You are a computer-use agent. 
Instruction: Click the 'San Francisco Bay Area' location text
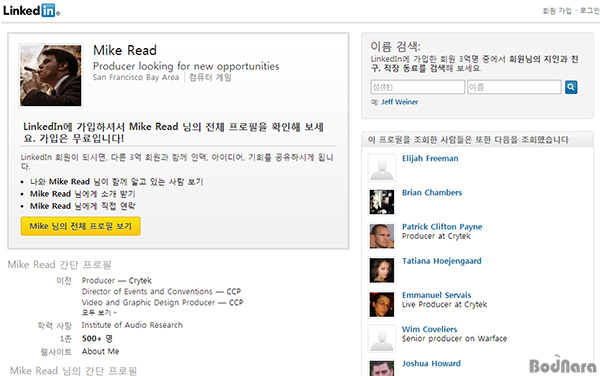click(136, 77)
